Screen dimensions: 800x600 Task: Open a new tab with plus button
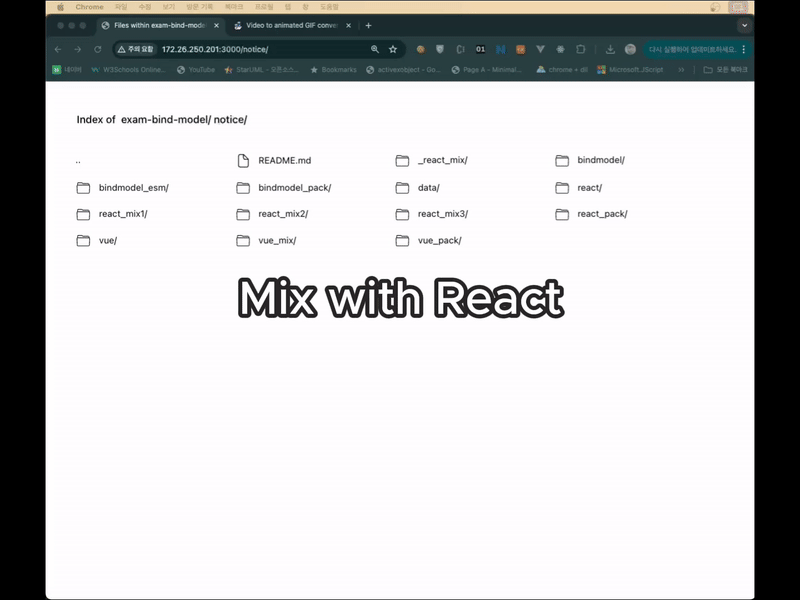pos(368,25)
